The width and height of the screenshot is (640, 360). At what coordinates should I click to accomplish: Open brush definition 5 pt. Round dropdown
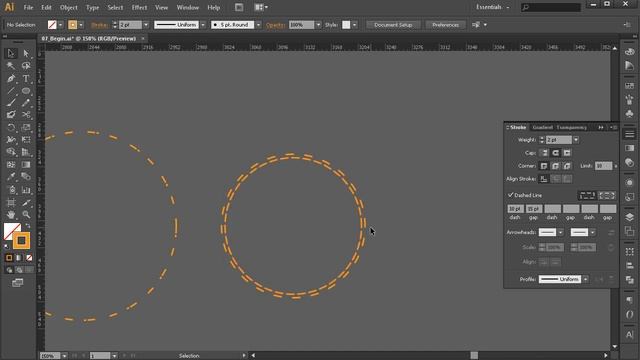[x=258, y=25]
